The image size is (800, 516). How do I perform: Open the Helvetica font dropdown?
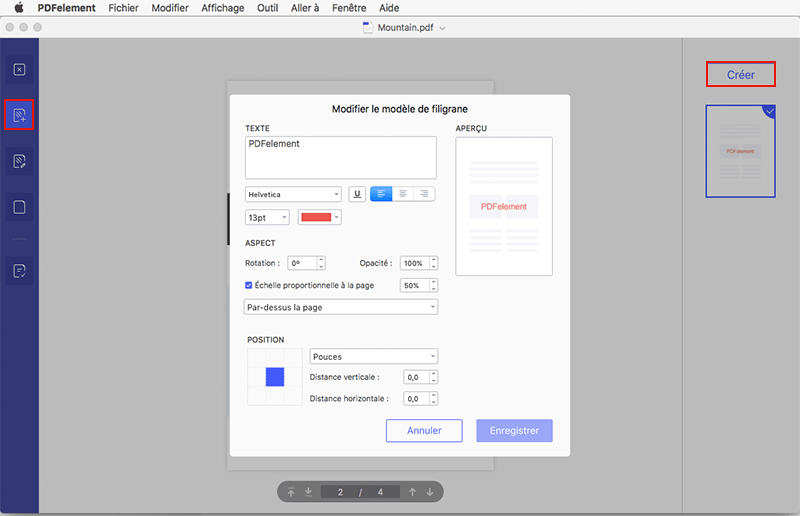click(x=293, y=194)
